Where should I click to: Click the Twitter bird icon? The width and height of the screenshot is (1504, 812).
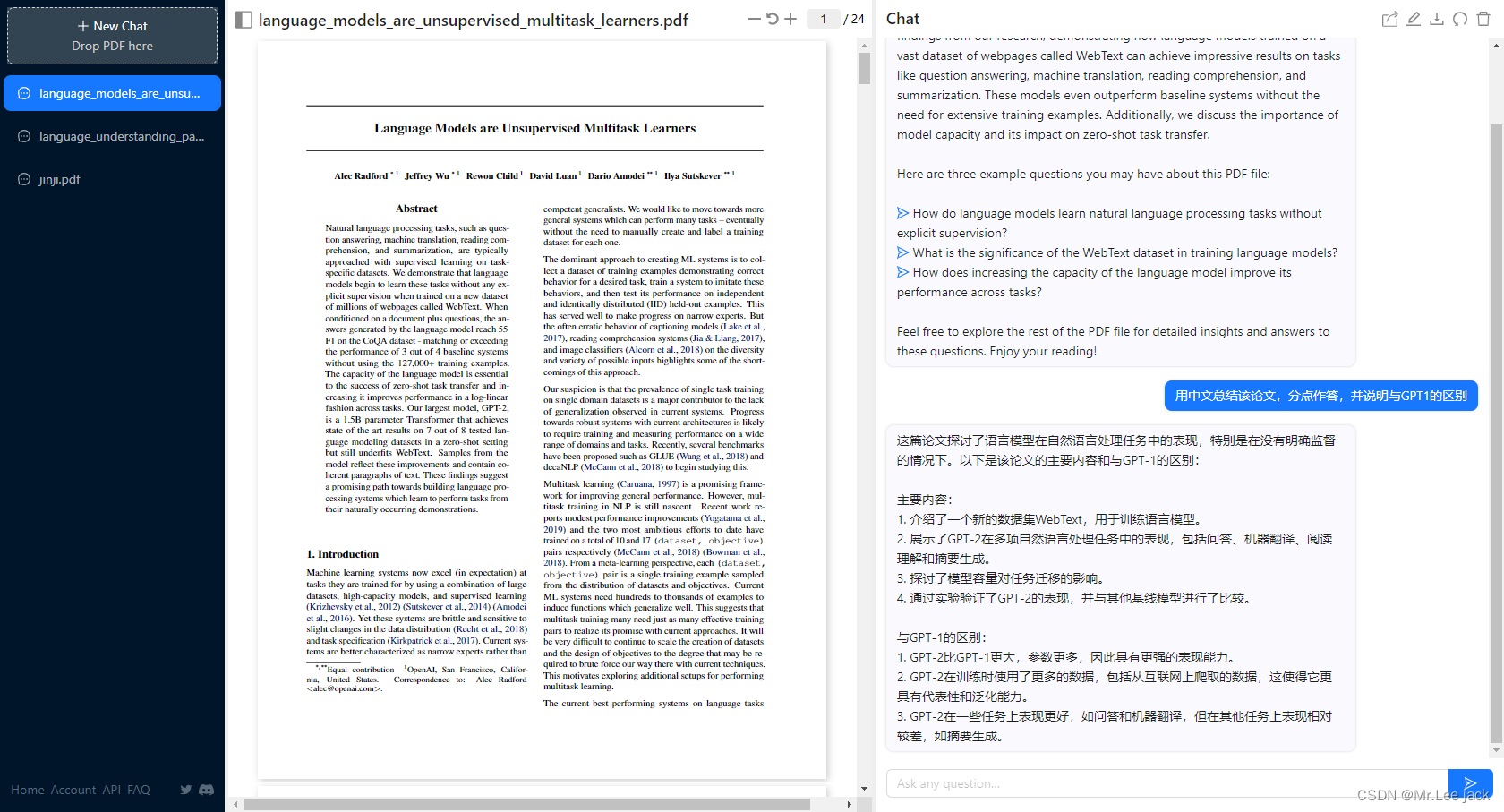[x=186, y=790]
